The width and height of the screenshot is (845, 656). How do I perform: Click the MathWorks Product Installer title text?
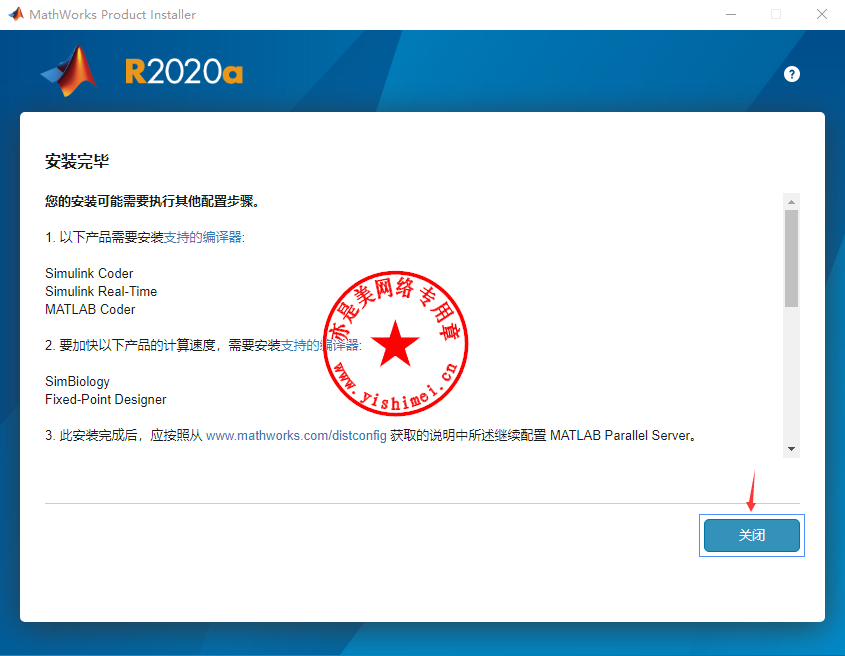tap(112, 15)
